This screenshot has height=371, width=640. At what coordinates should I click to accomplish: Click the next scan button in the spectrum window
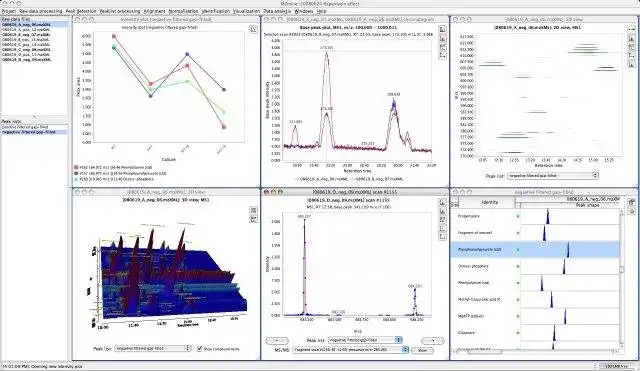[x=432, y=340]
